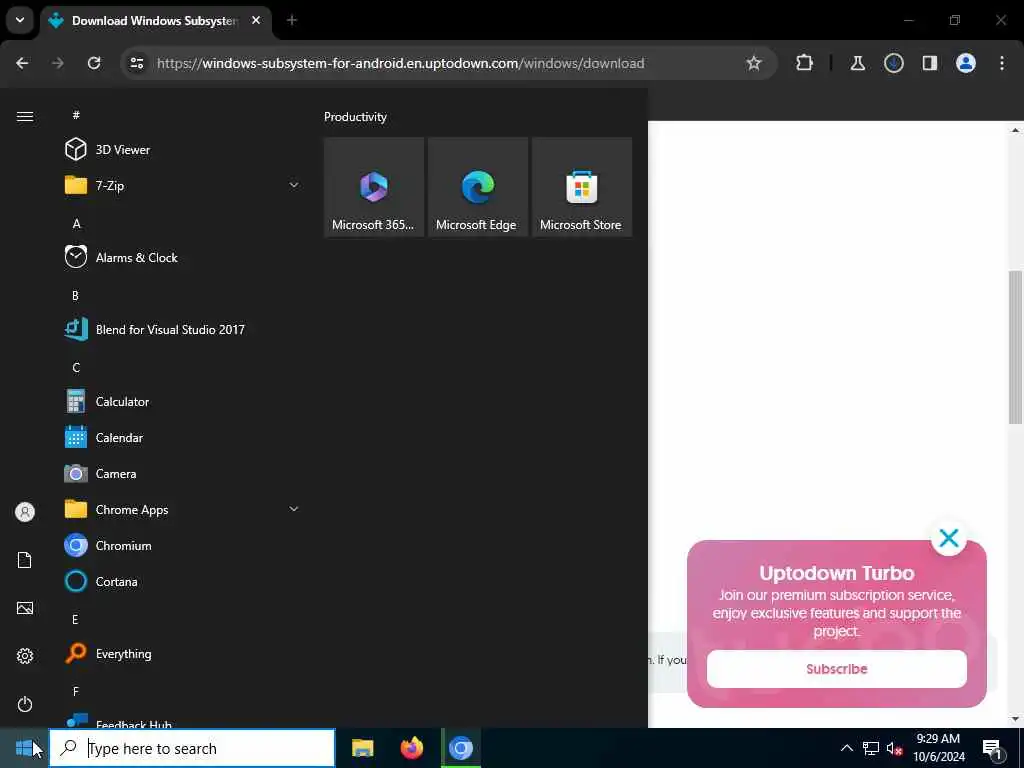Click the muted volume tray icon
The height and width of the screenshot is (768, 1024).
coord(894,748)
